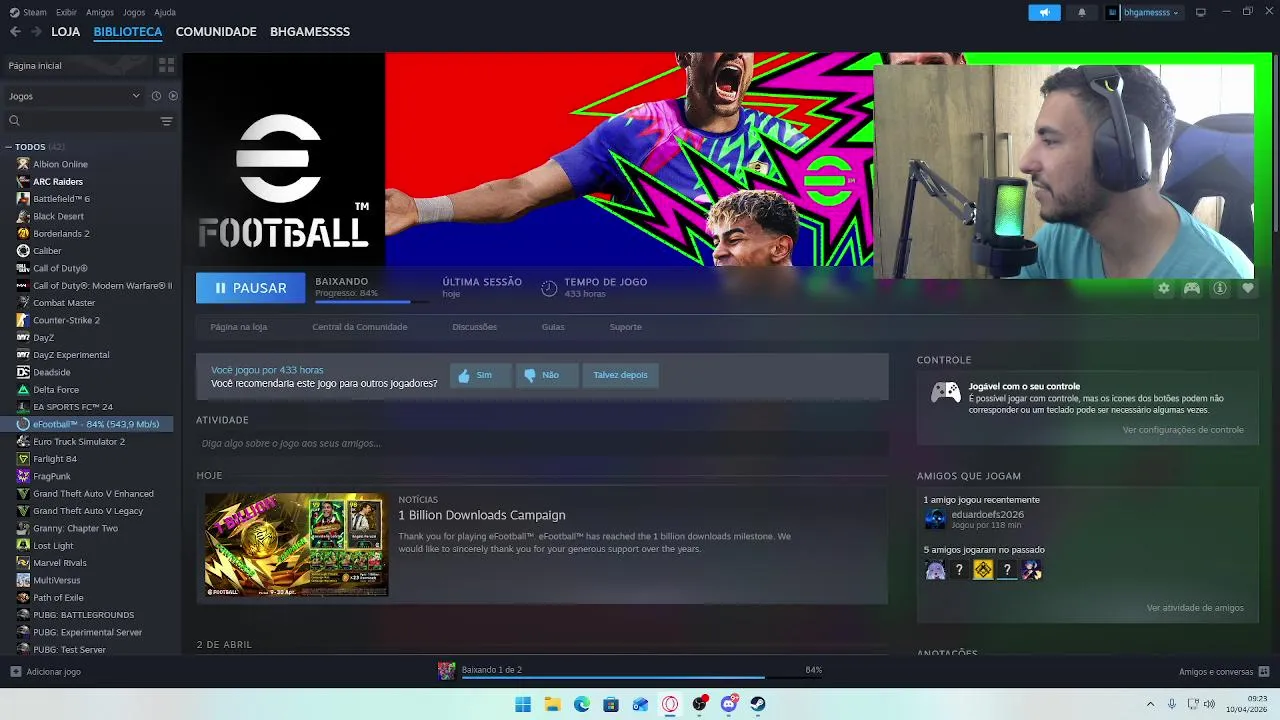The image size is (1280, 720).
Task: Open 1 Billion Downloads Campaign headline
Action: click(482, 515)
